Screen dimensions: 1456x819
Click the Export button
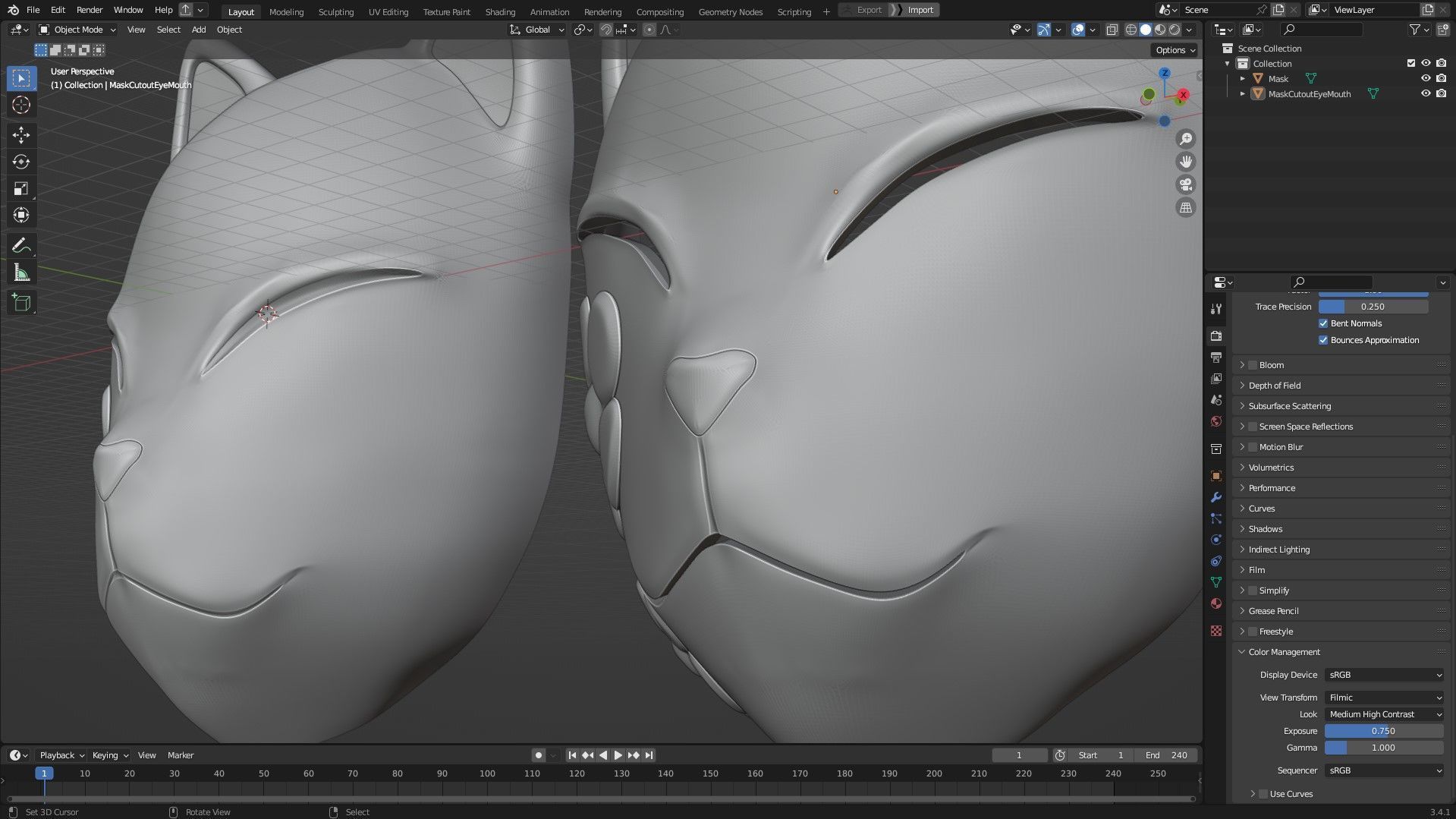click(x=869, y=10)
